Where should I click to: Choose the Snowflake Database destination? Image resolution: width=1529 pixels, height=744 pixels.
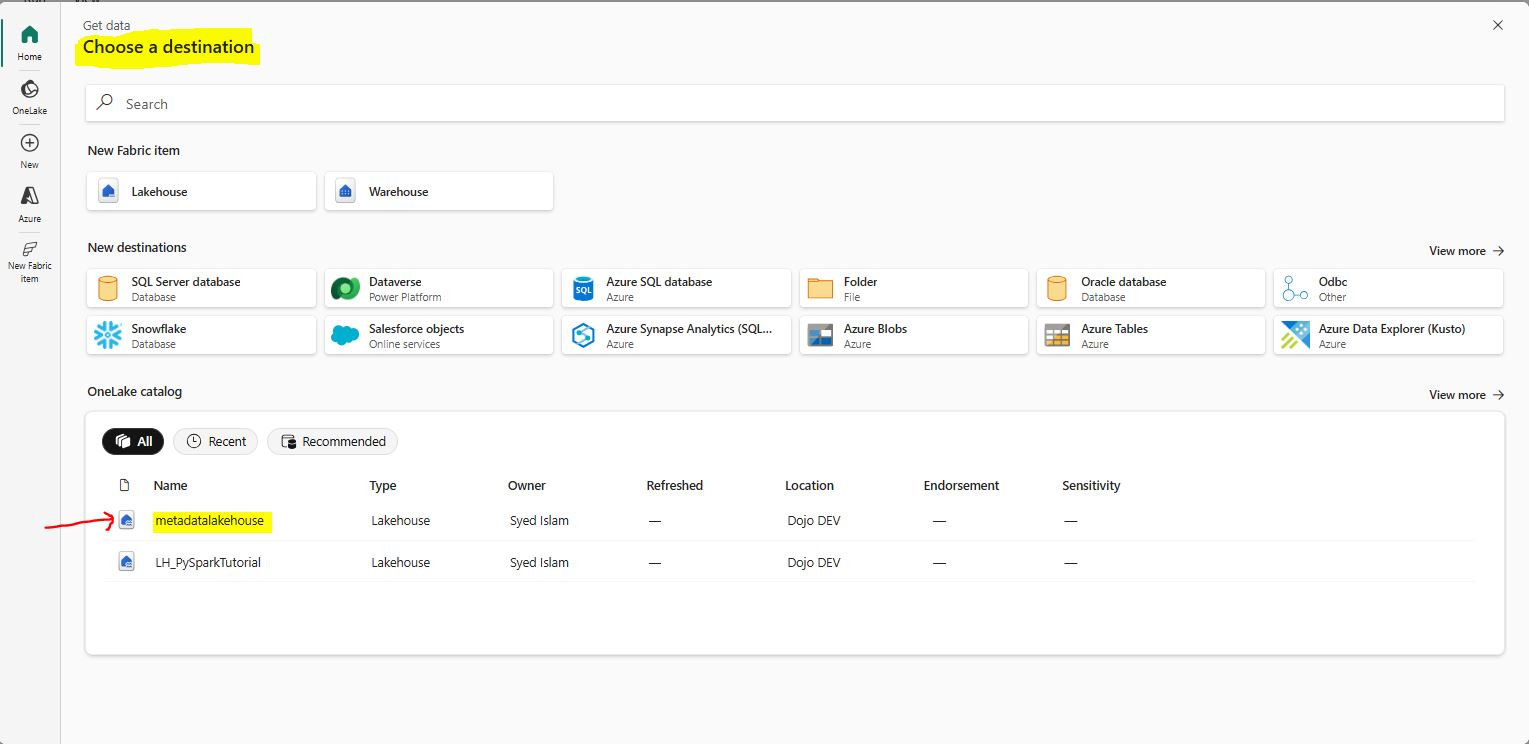[x=201, y=335]
